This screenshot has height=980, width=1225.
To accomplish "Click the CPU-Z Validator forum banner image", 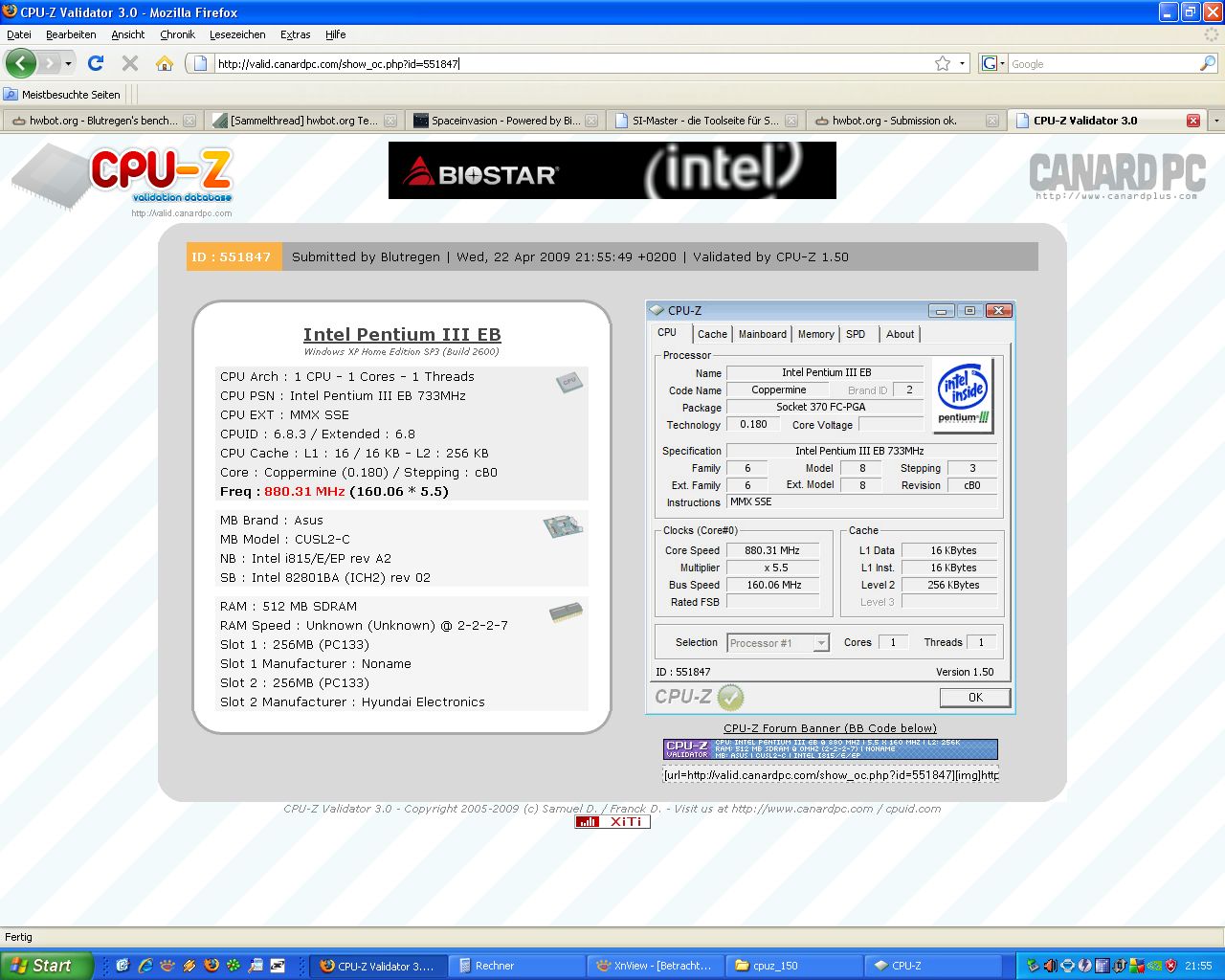I will click(830, 748).
